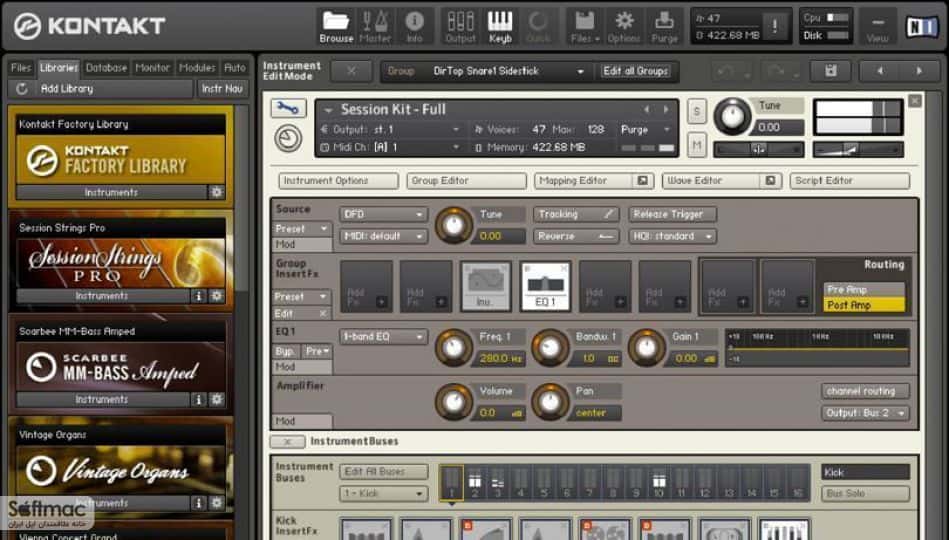The image size is (949, 540).
Task: Toggle the Keyb keyboard icon
Action: click(500, 27)
